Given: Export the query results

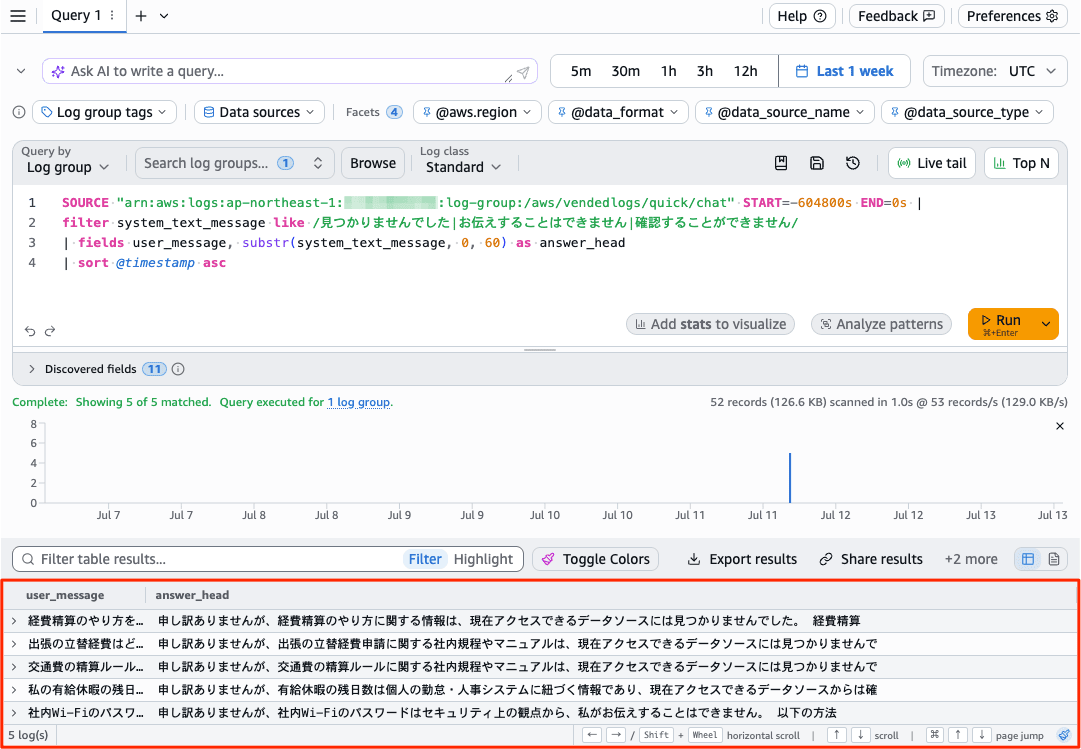Looking at the screenshot, I should [743, 559].
